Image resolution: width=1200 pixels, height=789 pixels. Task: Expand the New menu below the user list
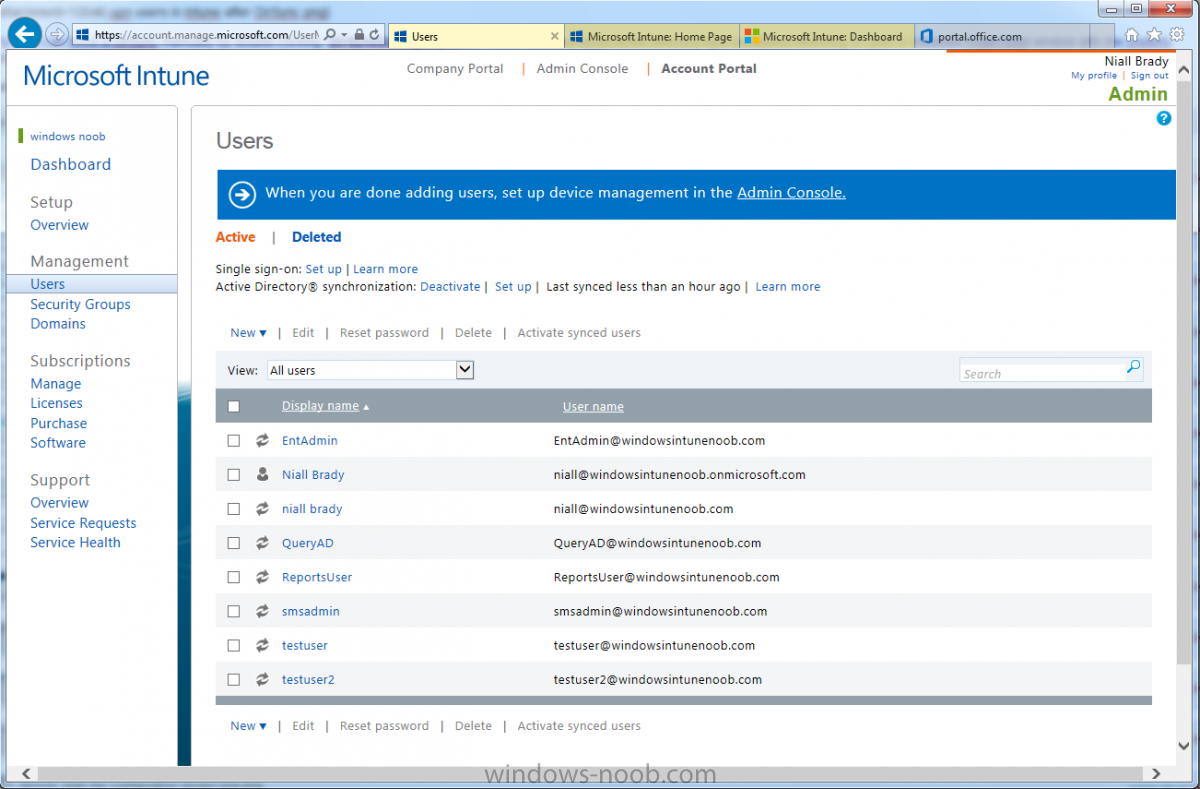tap(248, 726)
